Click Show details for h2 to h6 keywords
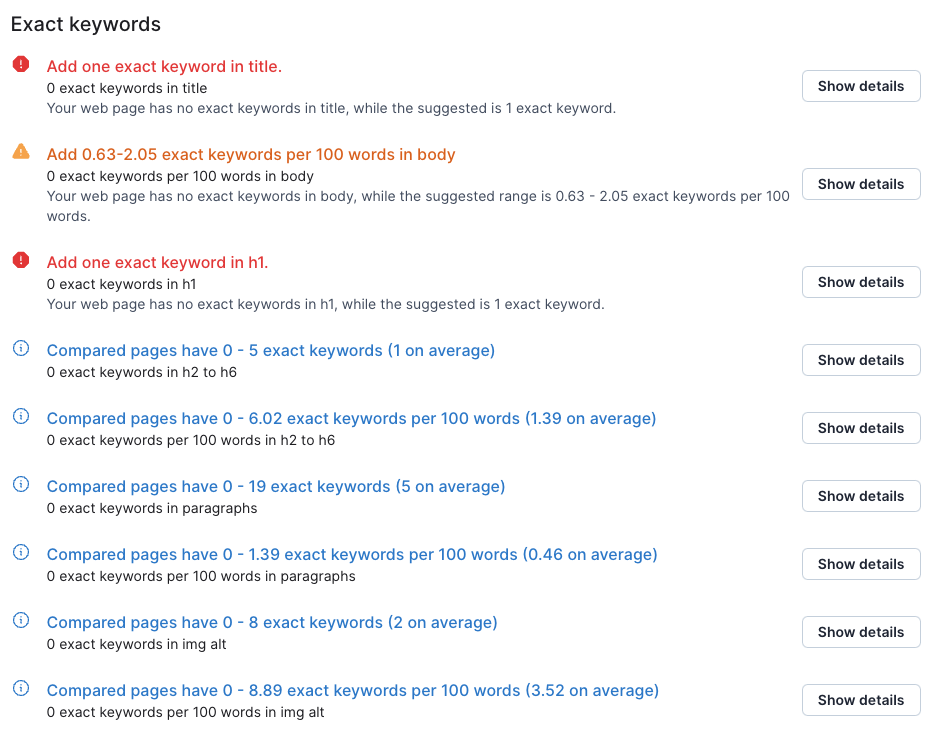Screen dimensions: 930x734 coord(860,360)
